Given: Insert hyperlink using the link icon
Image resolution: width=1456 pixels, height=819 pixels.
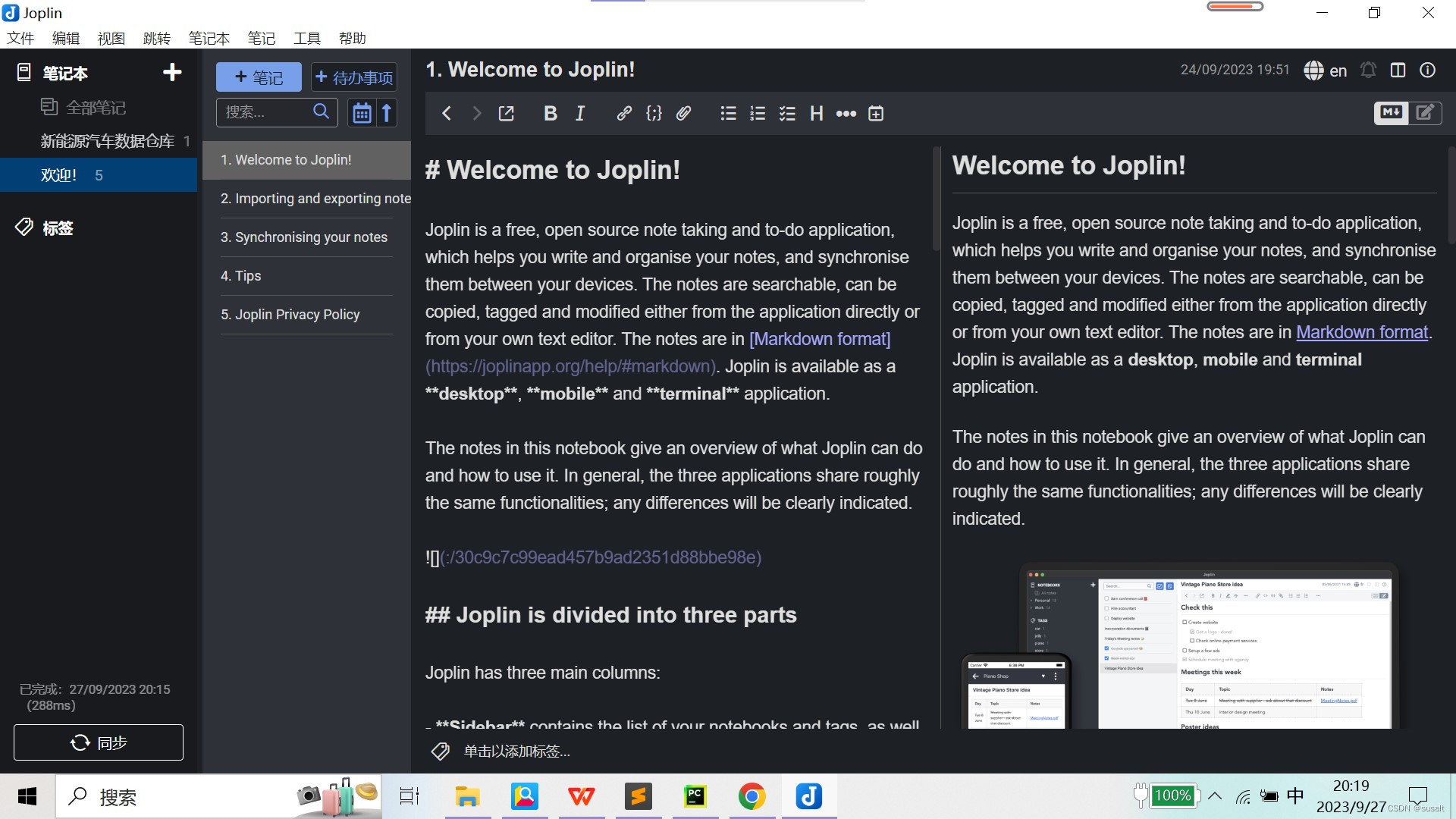Looking at the screenshot, I should click(x=623, y=114).
